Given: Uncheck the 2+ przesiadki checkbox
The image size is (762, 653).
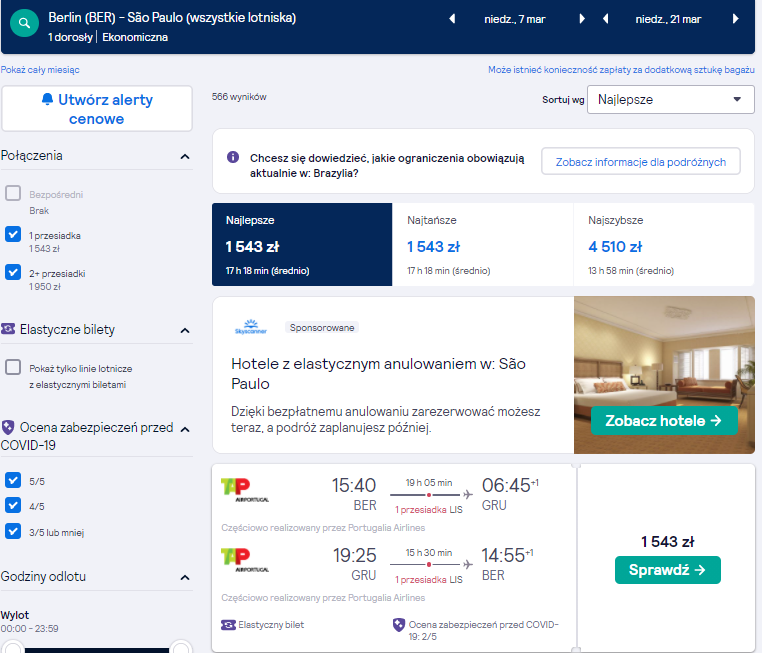Looking at the screenshot, I should pyautogui.click(x=13, y=272).
